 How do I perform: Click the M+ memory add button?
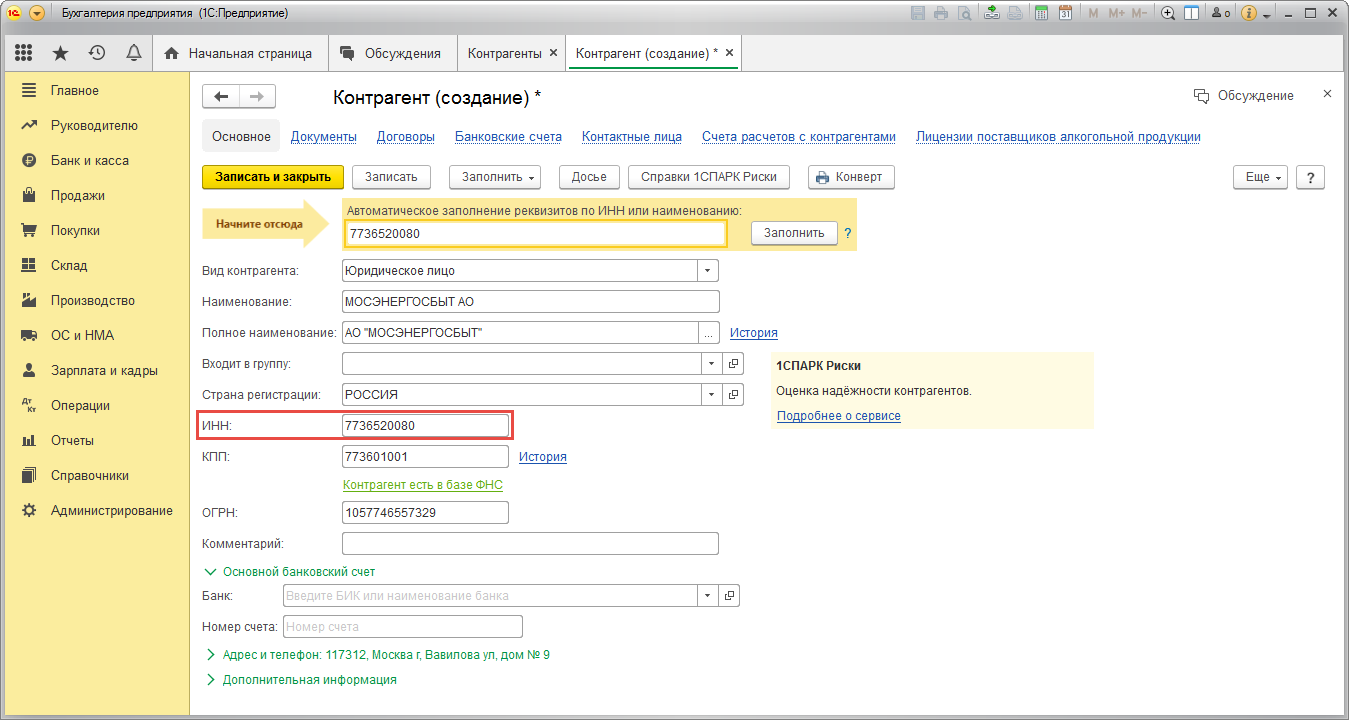[1116, 13]
